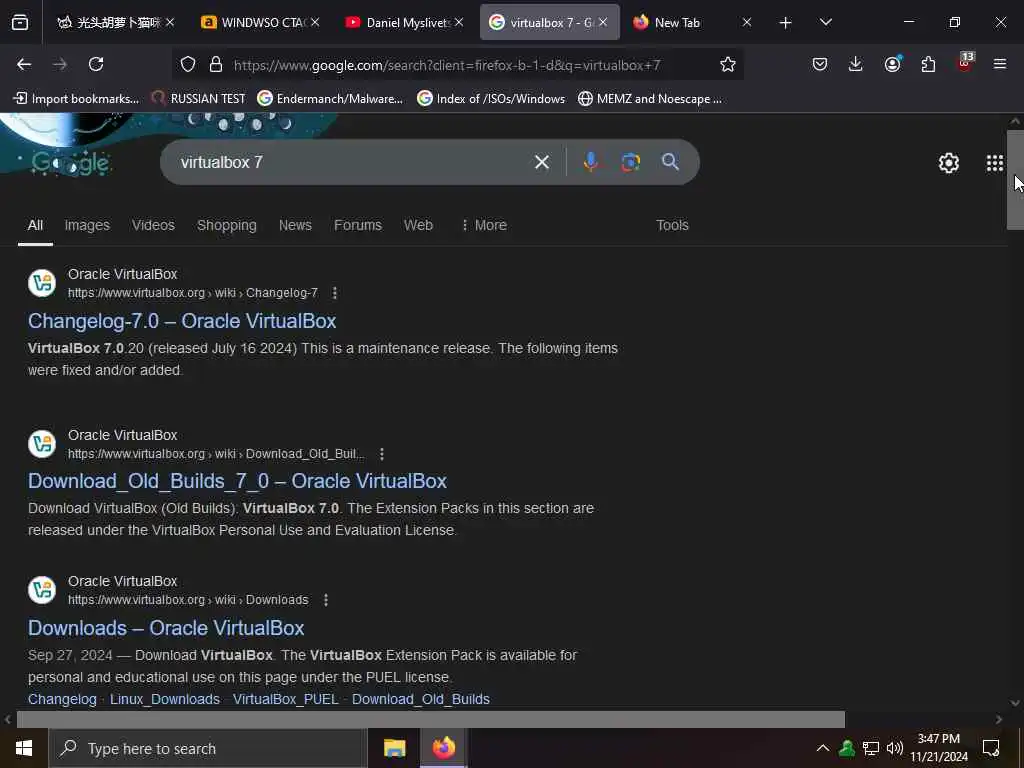
Task: Open Google quick settings gear
Action: pyautogui.click(x=948, y=163)
